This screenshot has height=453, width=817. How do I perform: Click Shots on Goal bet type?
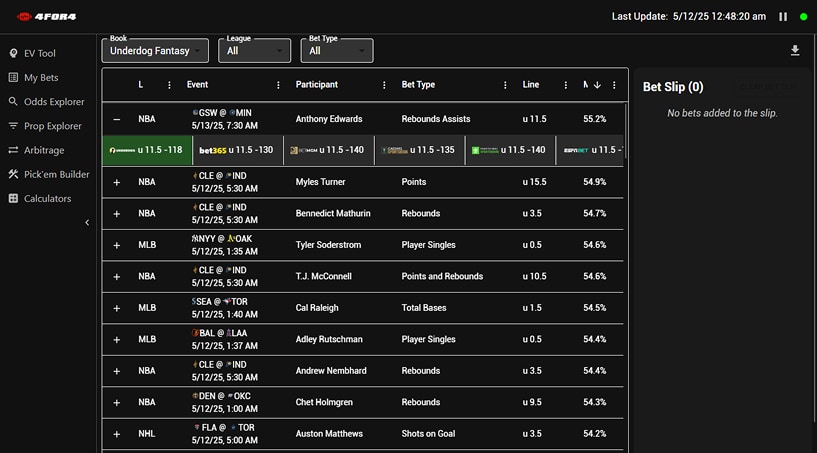tap(428, 433)
